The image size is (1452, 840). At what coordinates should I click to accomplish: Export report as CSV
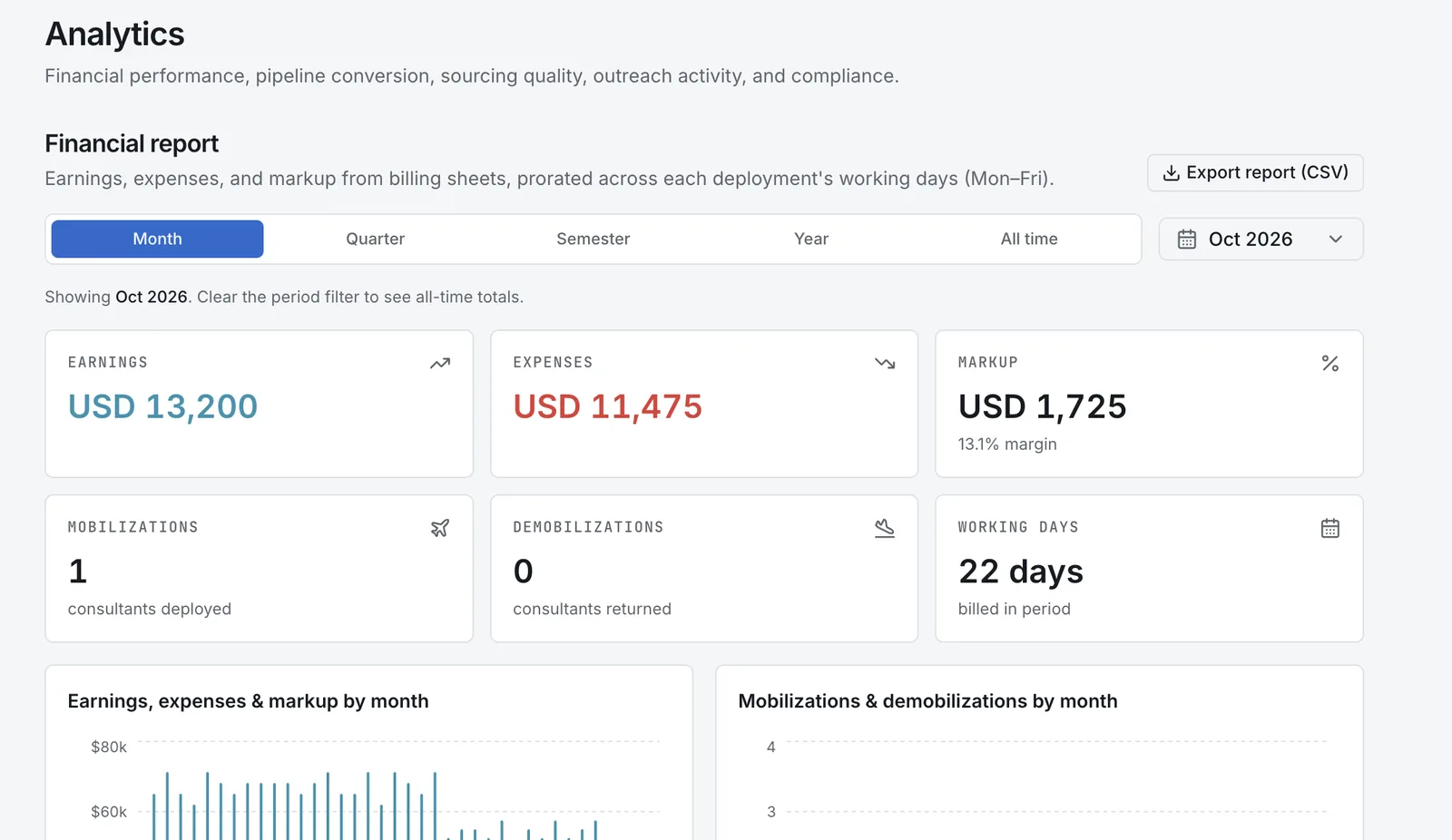(1255, 172)
